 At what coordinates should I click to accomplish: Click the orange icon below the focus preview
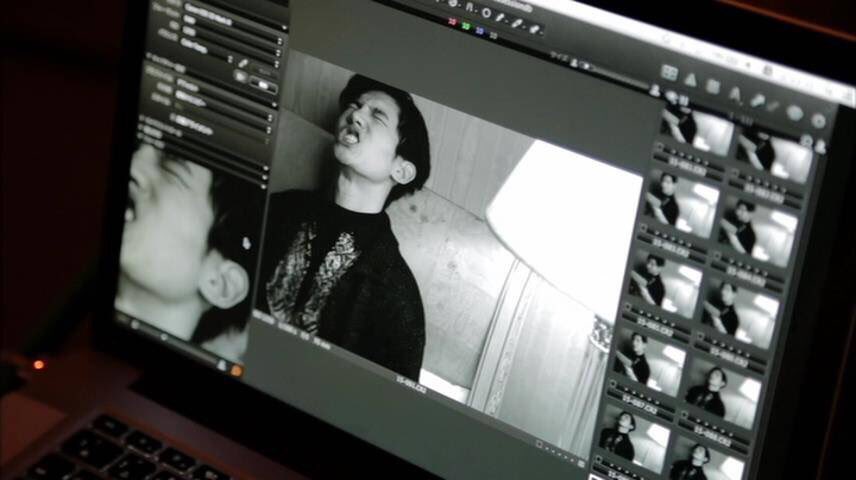(x=236, y=371)
